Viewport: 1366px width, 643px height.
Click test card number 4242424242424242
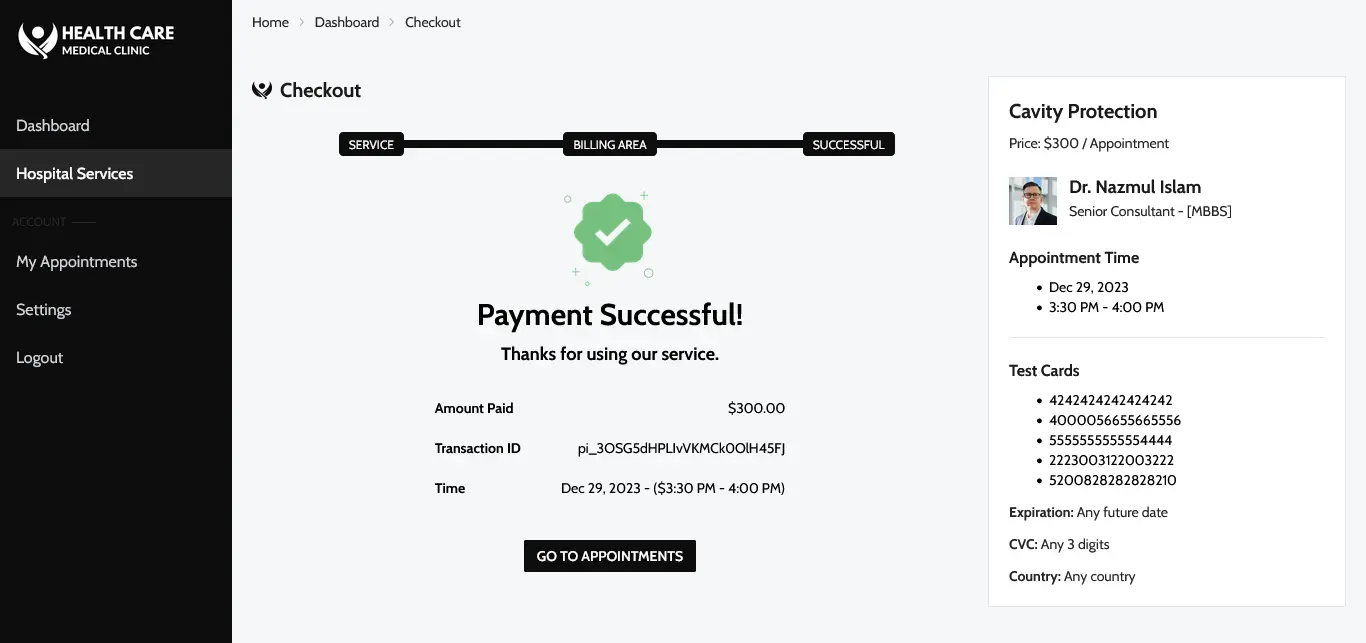[x=1111, y=400]
